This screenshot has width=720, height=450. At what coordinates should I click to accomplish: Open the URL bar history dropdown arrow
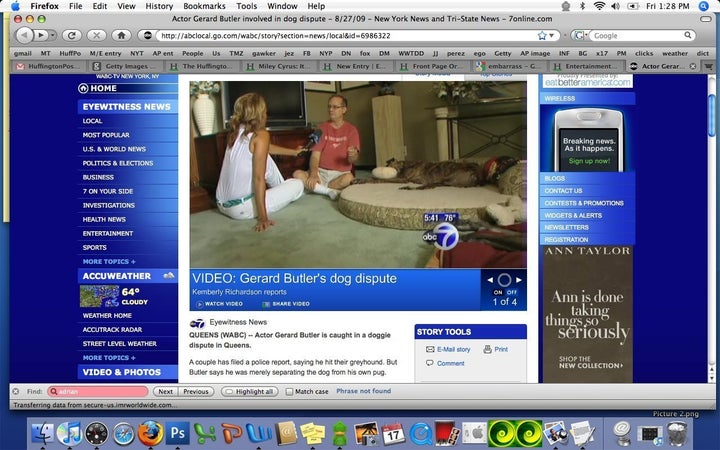pyautogui.click(x=552, y=35)
